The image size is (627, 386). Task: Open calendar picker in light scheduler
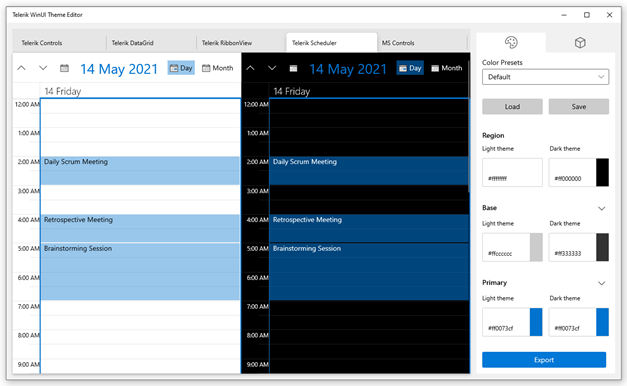point(64,68)
